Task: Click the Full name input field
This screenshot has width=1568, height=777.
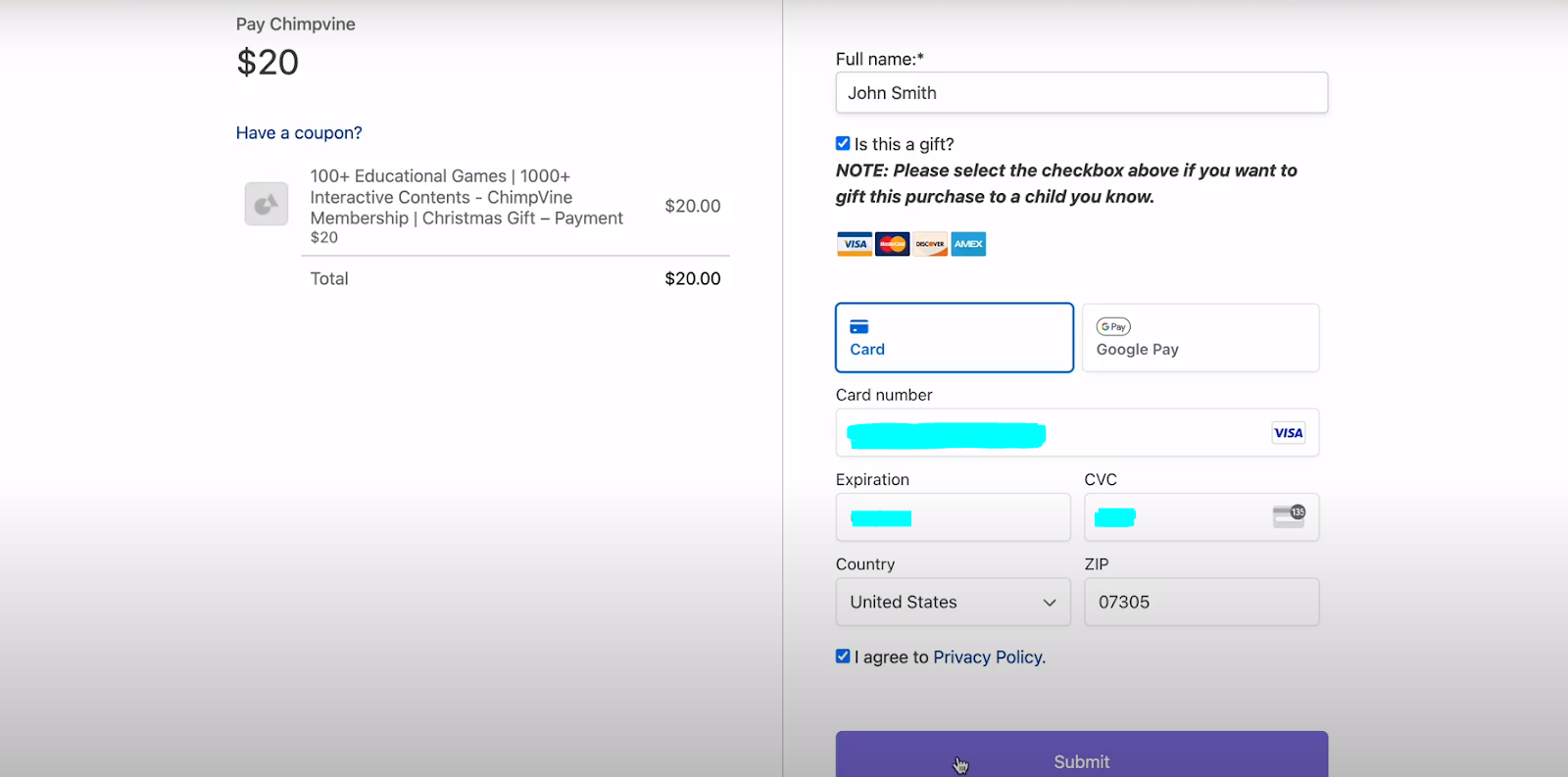Action: (1081, 93)
